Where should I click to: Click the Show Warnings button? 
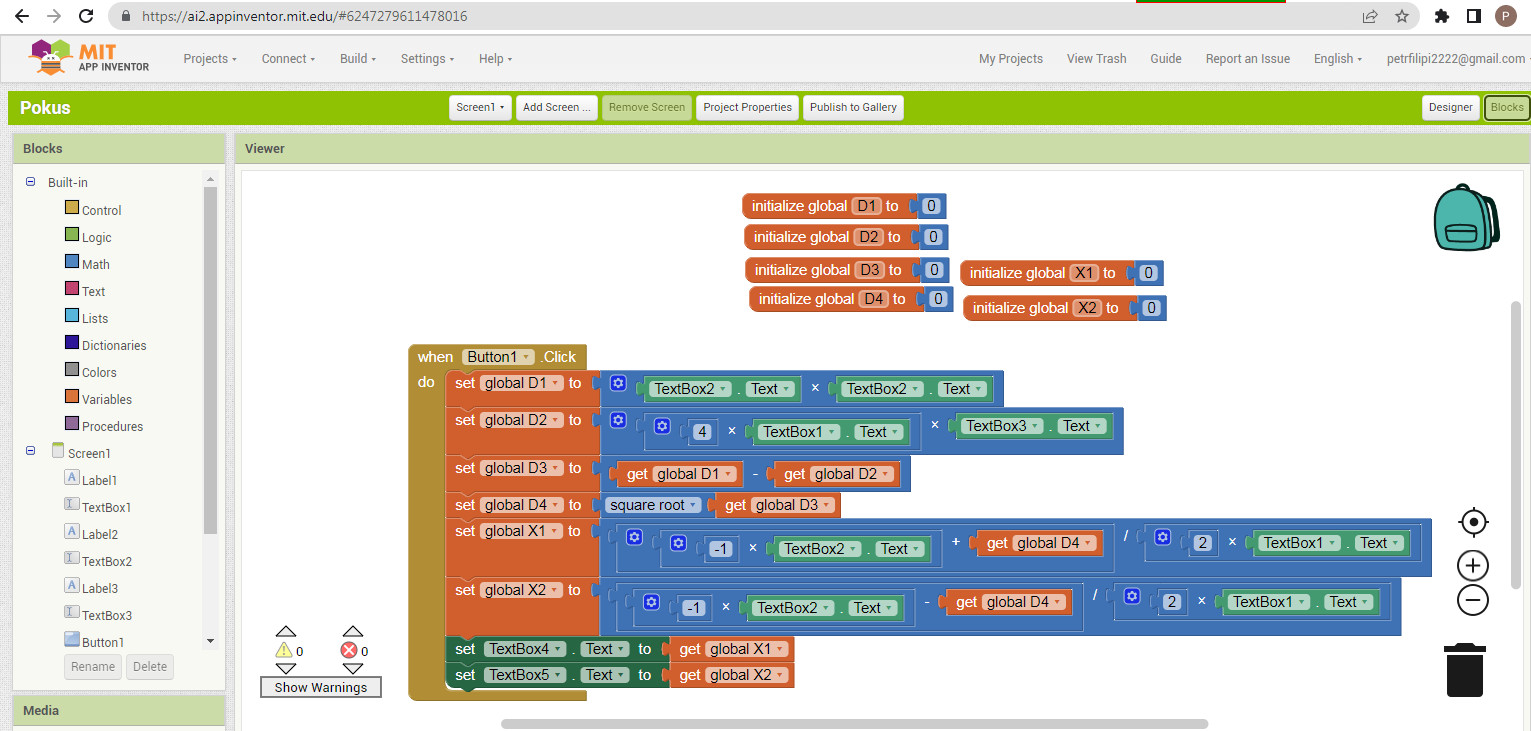point(320,687)
